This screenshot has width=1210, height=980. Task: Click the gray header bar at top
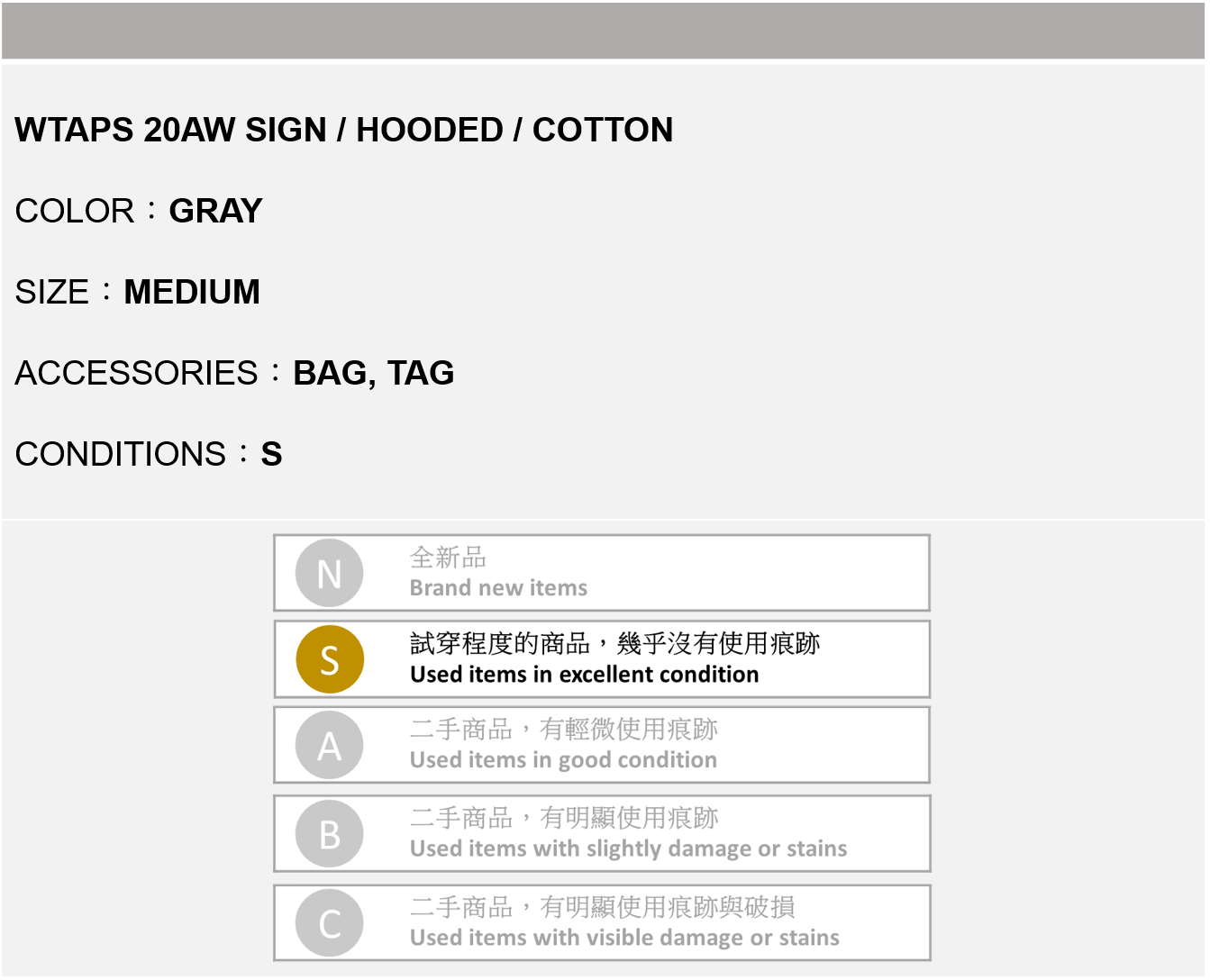click(x=604, y=31)
